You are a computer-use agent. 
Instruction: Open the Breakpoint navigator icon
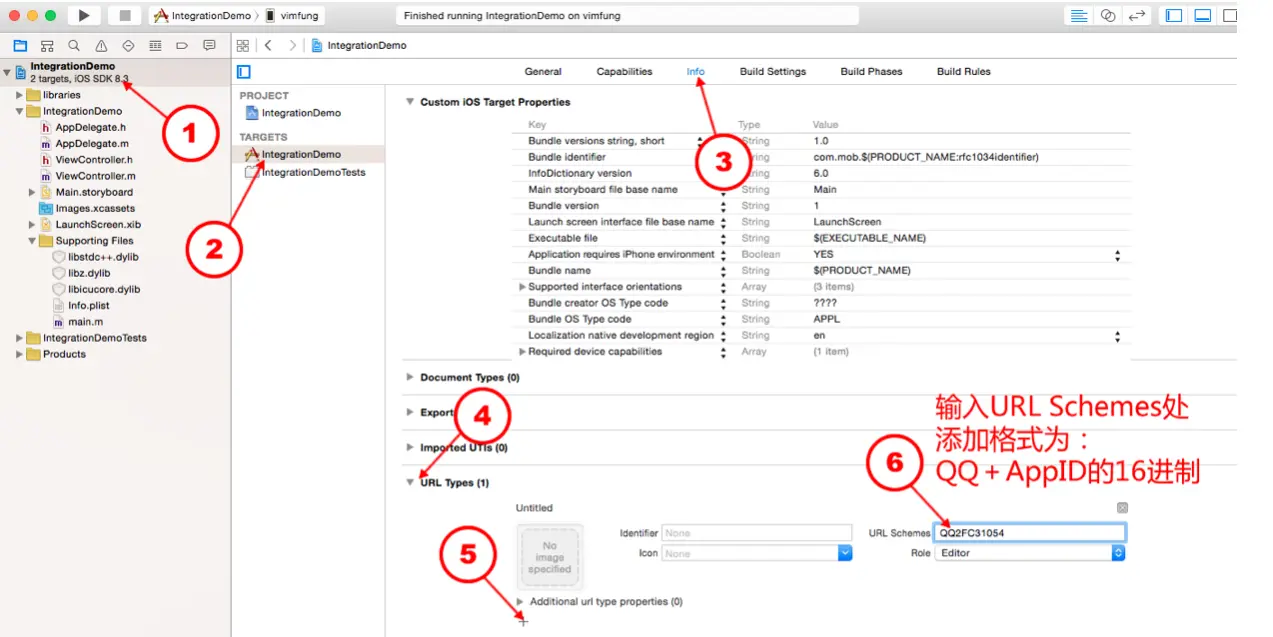(x=182, y=46)
